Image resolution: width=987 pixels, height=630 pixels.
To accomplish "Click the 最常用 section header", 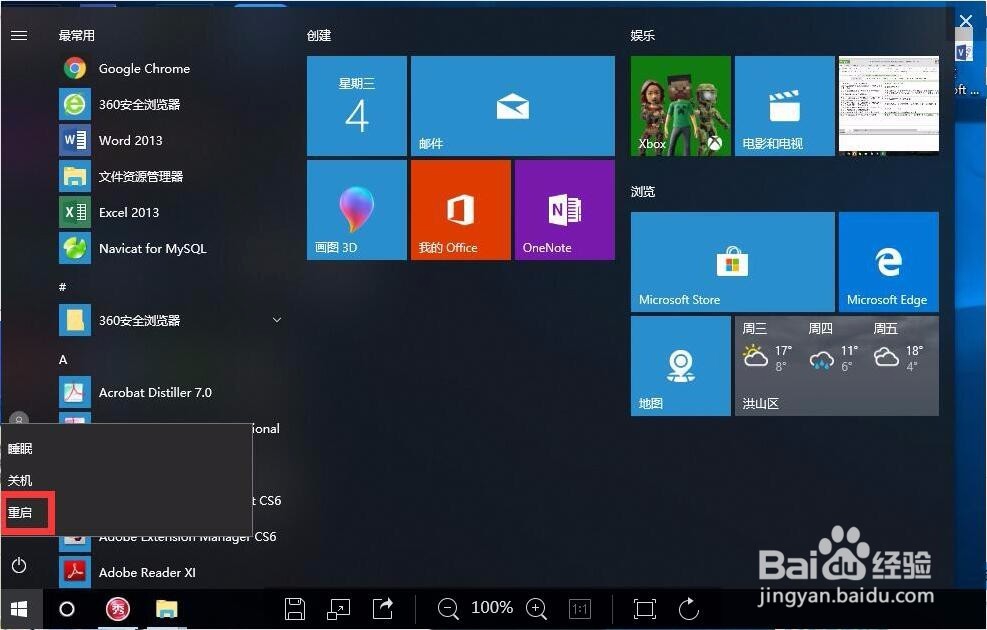I will [x=77, y=35].
